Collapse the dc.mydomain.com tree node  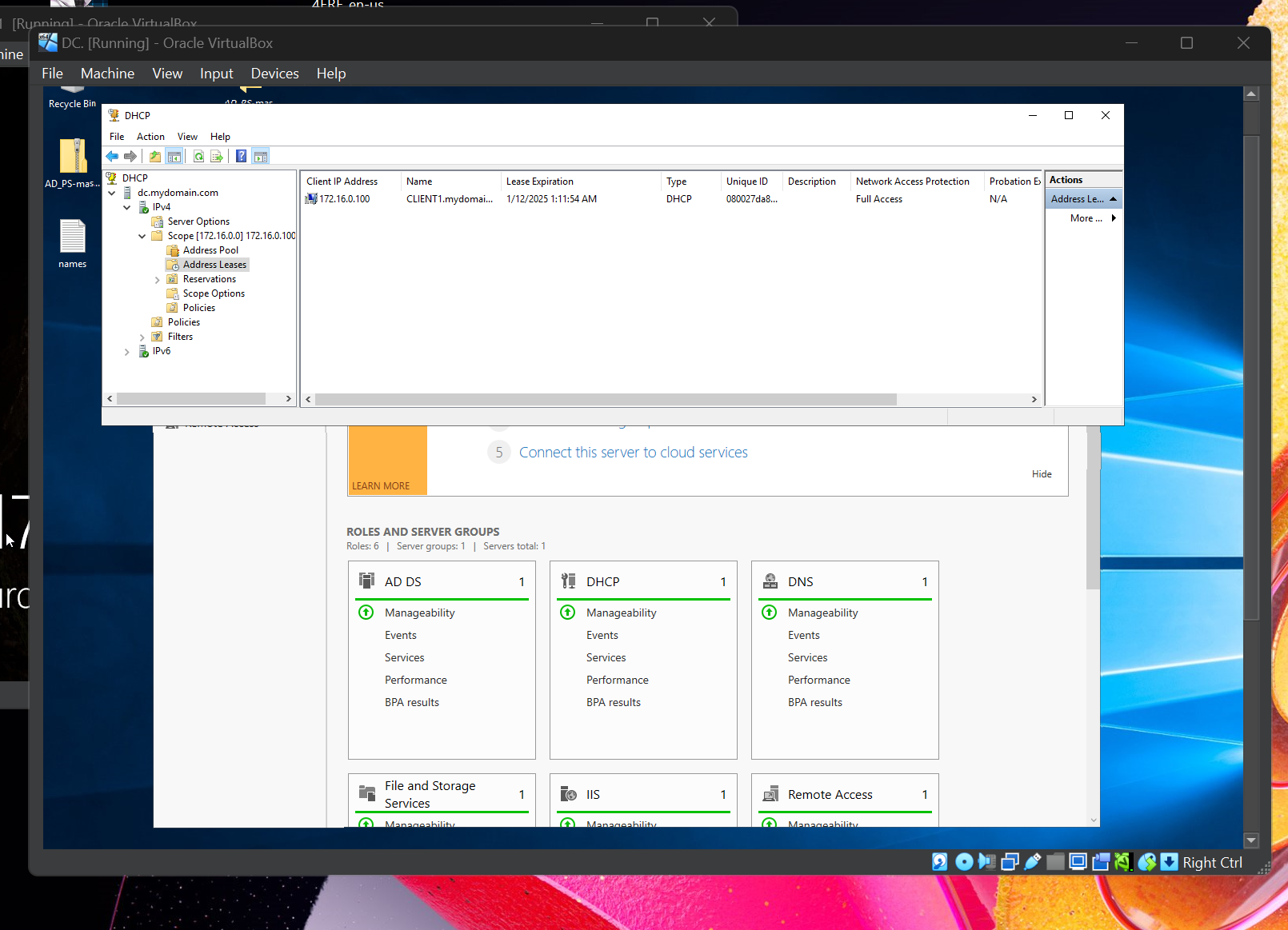112,193
